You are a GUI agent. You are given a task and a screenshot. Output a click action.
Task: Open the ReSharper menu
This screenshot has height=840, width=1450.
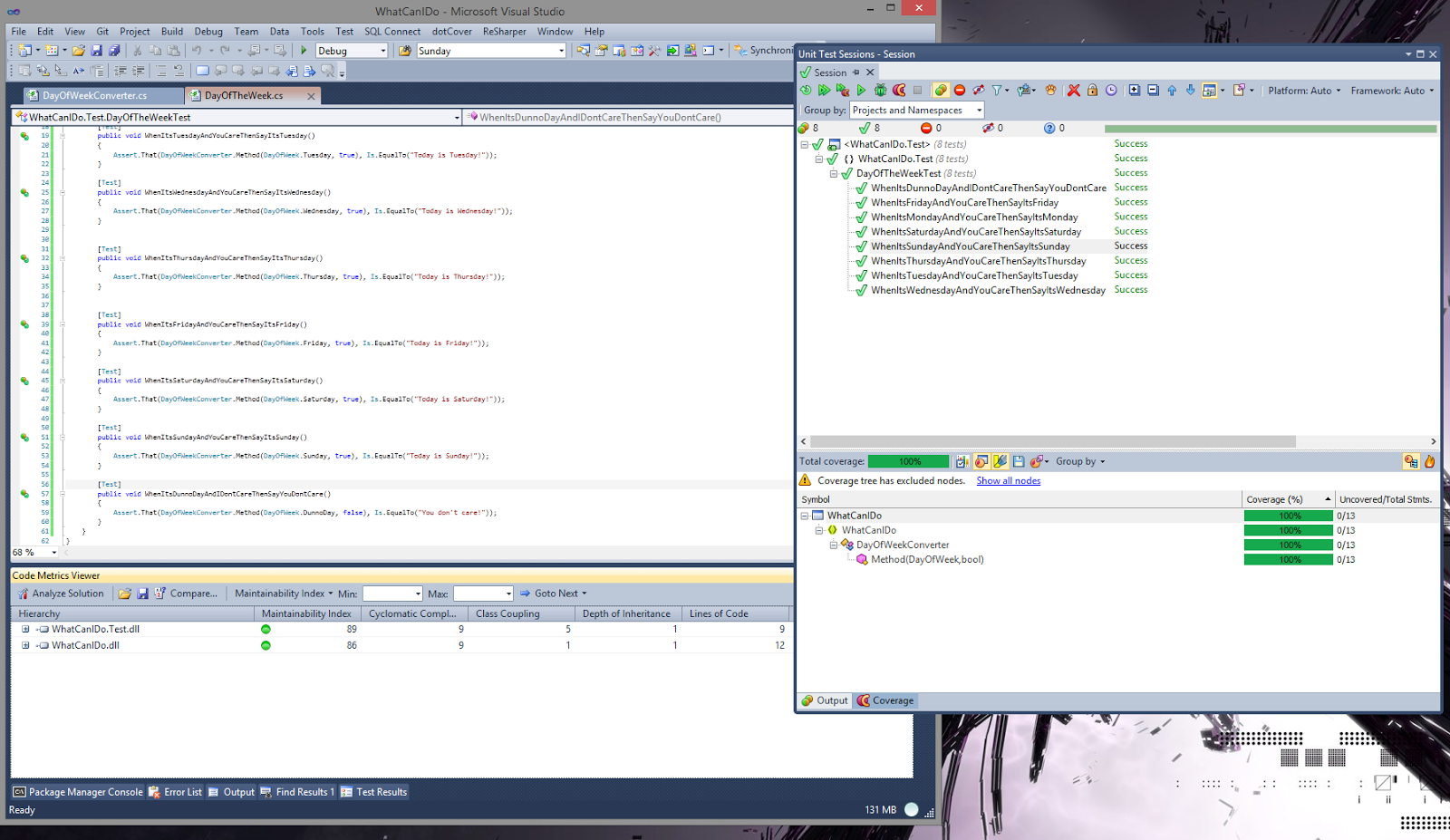504,31
